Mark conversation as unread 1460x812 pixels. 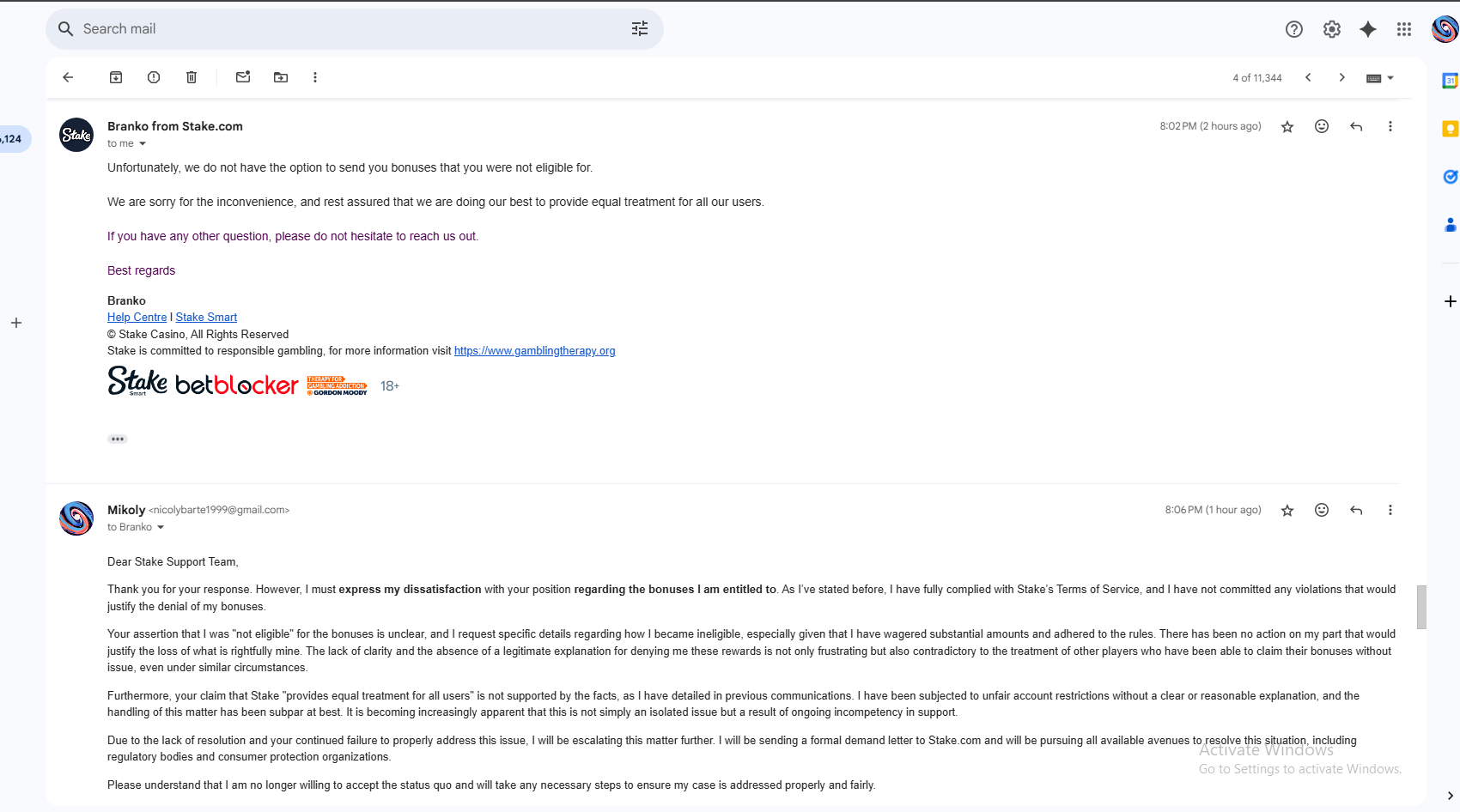[x=243, y=77]
